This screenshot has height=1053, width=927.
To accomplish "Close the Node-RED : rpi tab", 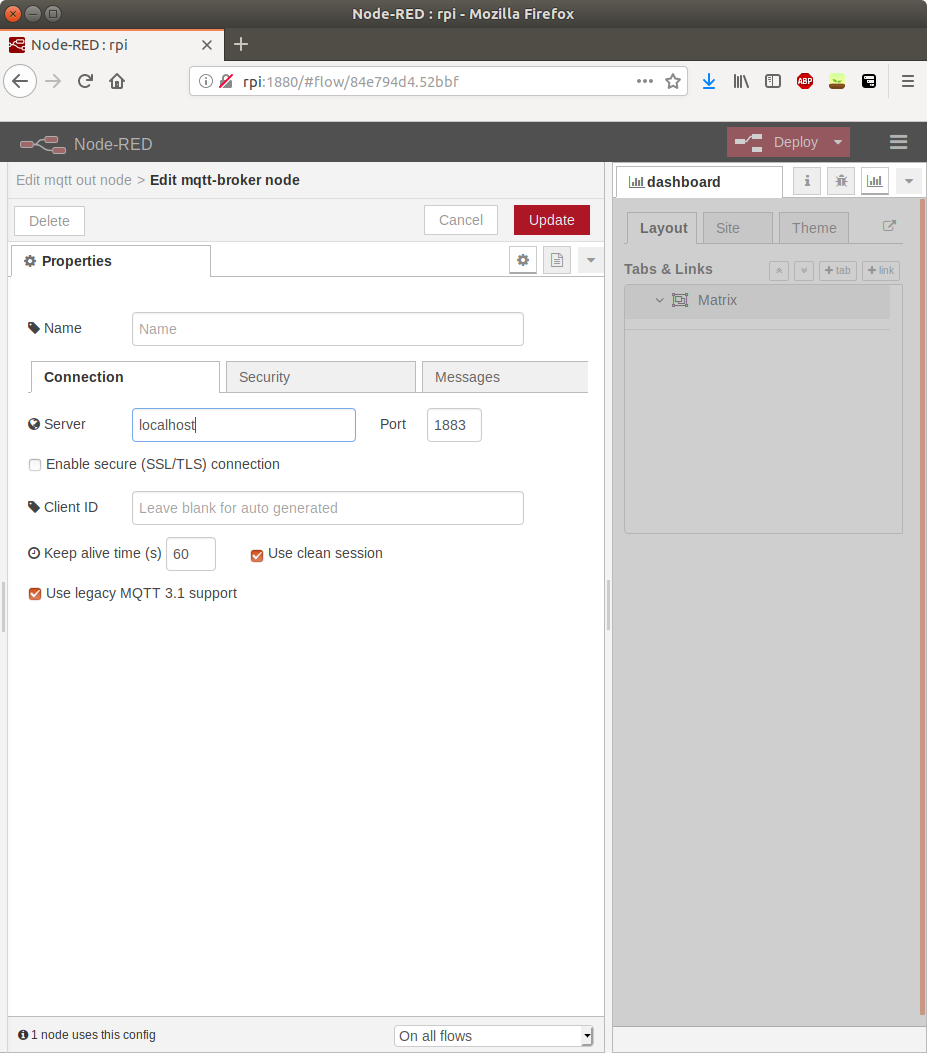I will (207, 45).
